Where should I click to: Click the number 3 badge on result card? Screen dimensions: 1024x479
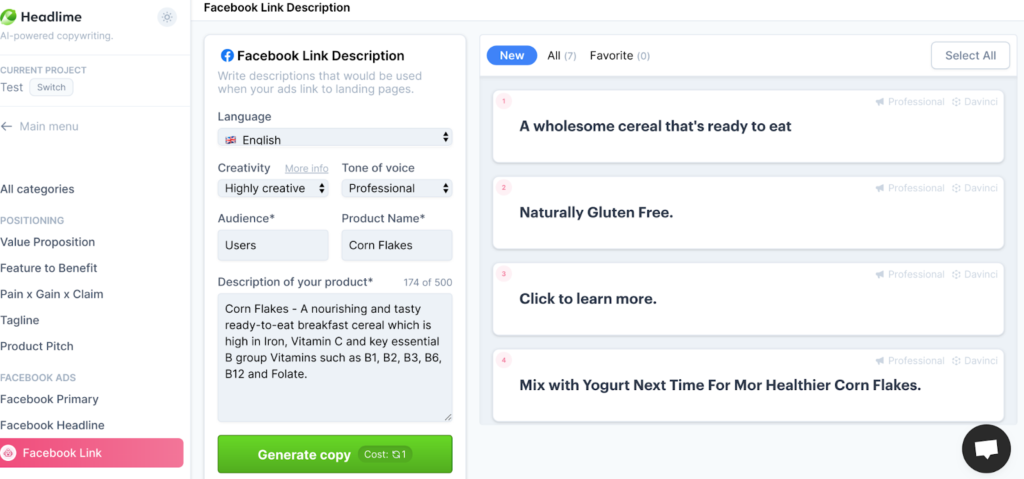point(504,273)
